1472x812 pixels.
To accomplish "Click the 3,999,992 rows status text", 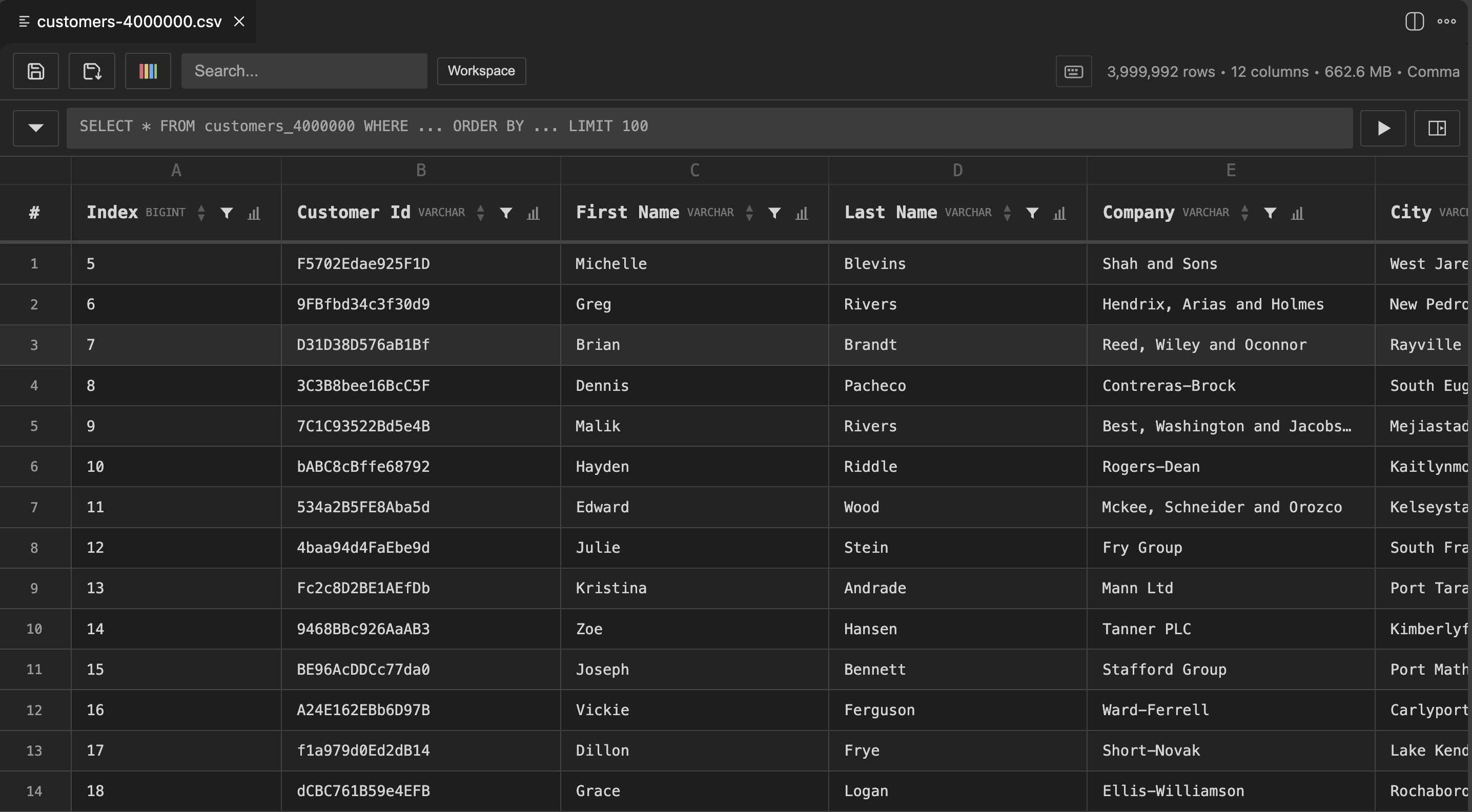I will (x=1160, y=71).
